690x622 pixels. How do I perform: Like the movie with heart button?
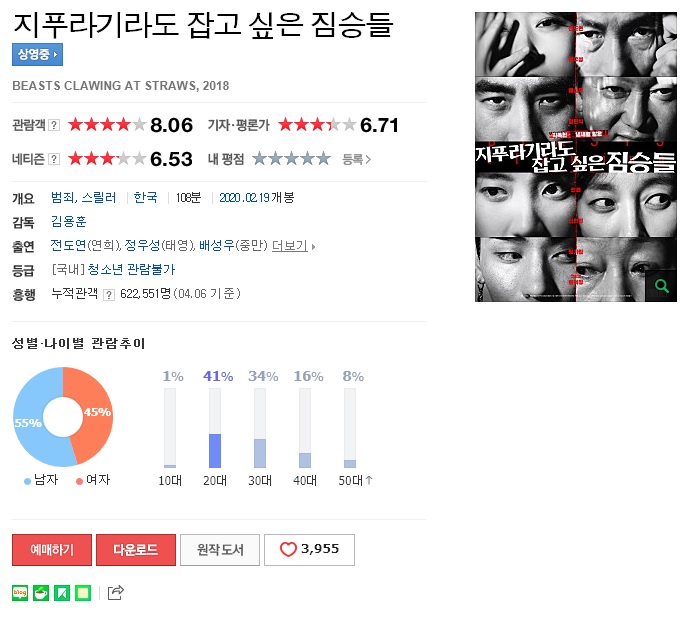click(309, 550)
